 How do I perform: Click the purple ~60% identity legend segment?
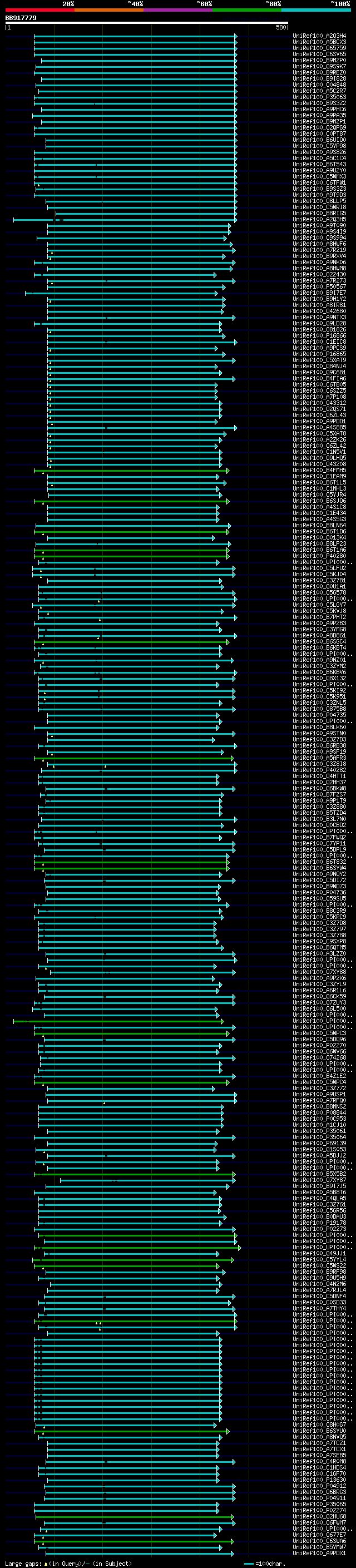pos(179,10)
